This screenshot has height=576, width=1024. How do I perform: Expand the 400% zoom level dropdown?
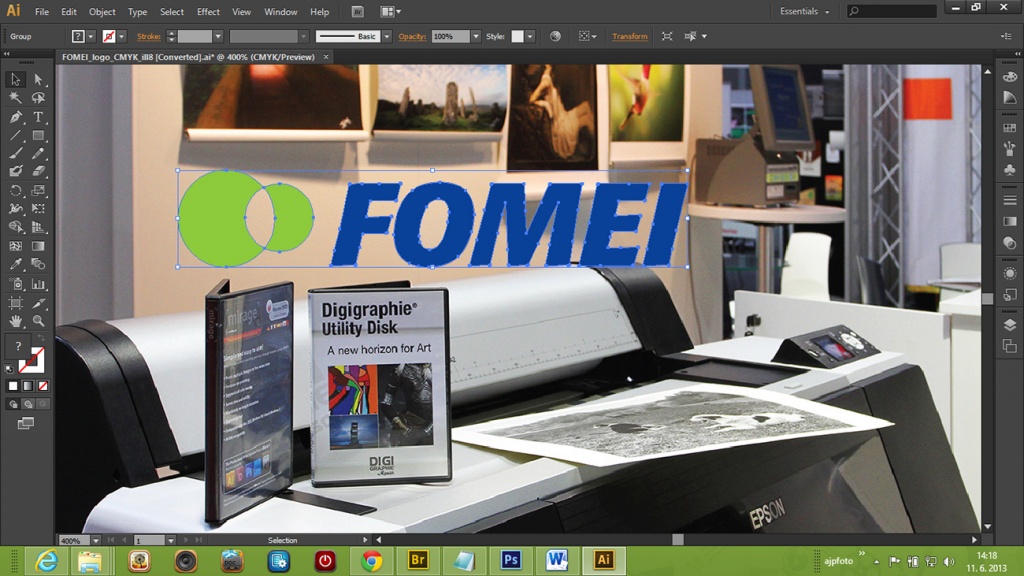95,541
